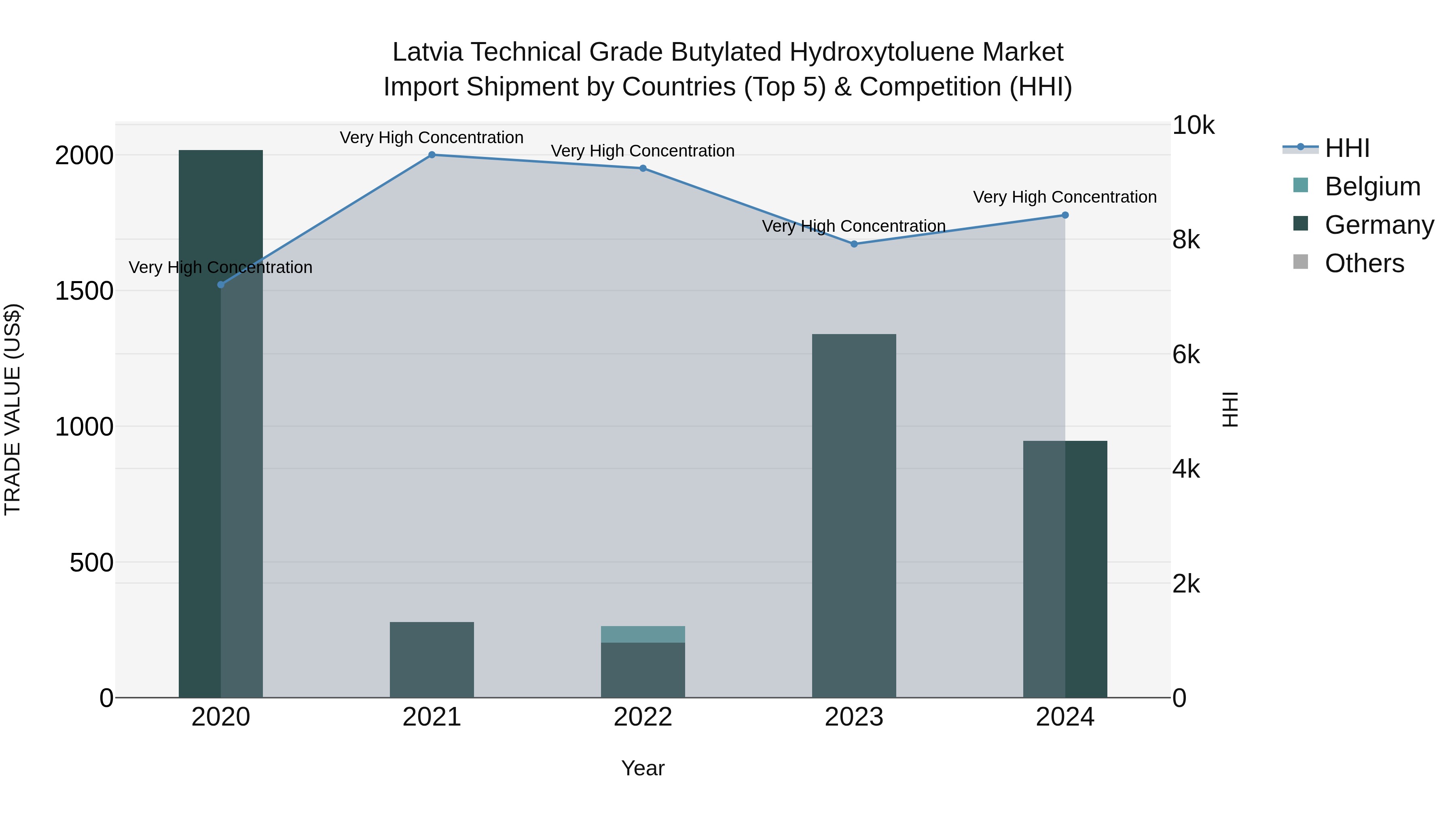This screenshot has height=819, width=1456.
Task: Click the left axis value 2000
Action: [84, 155]
